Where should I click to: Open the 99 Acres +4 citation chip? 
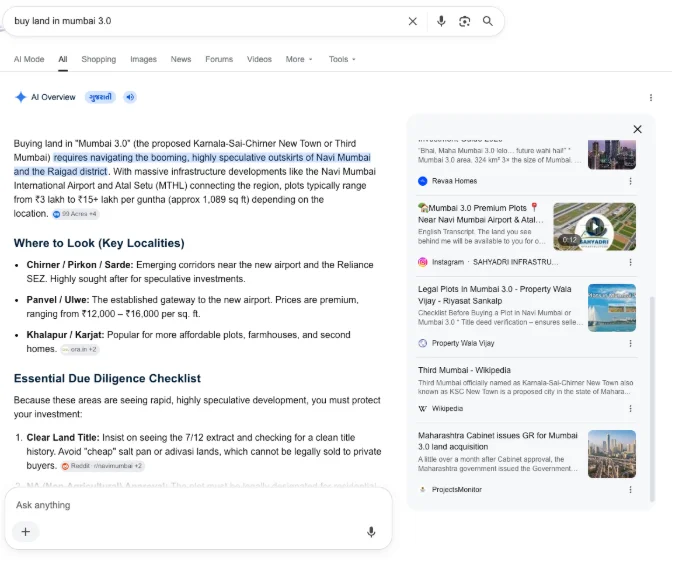75,214
